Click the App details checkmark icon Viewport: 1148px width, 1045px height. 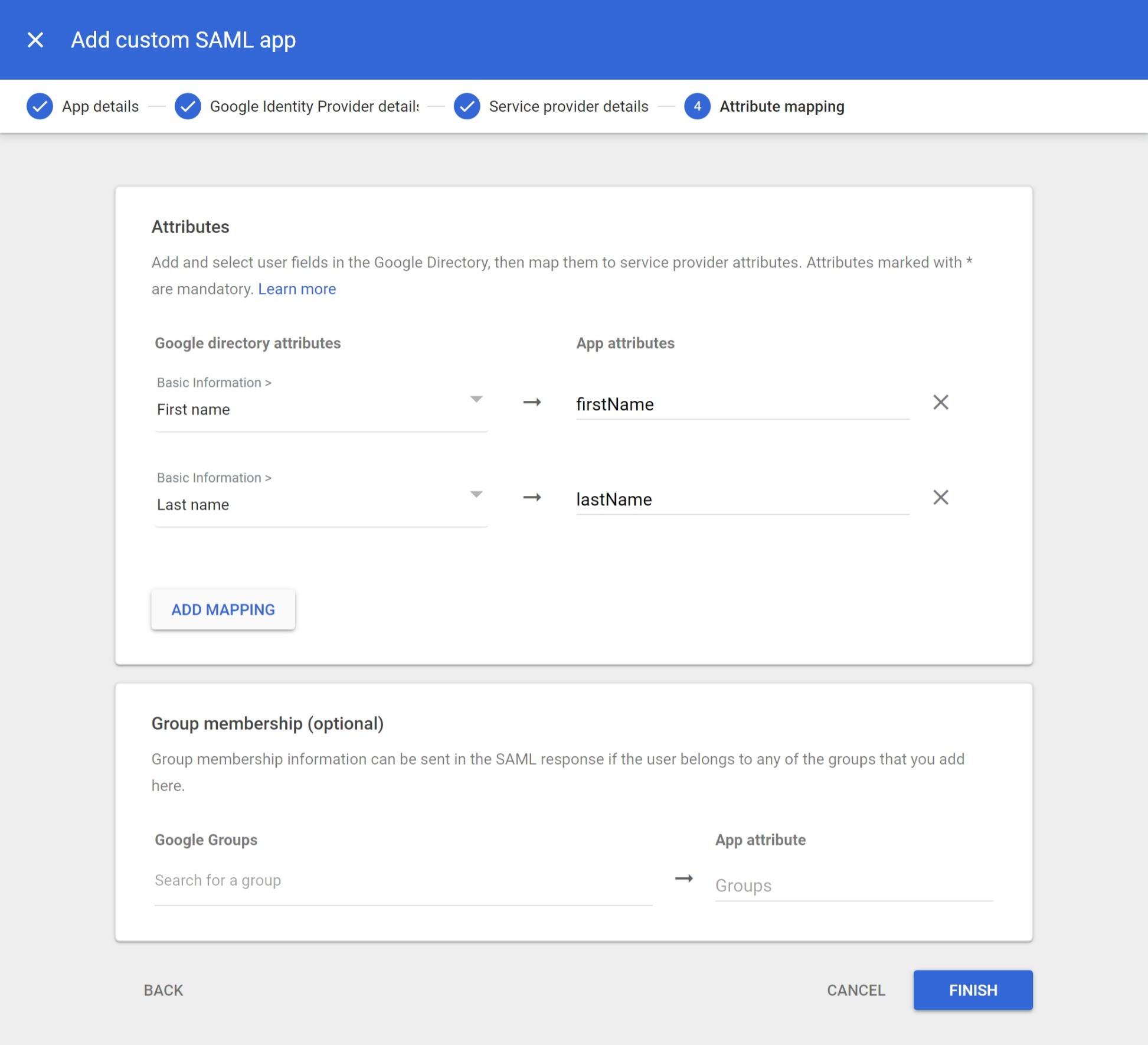click(40, 106)
